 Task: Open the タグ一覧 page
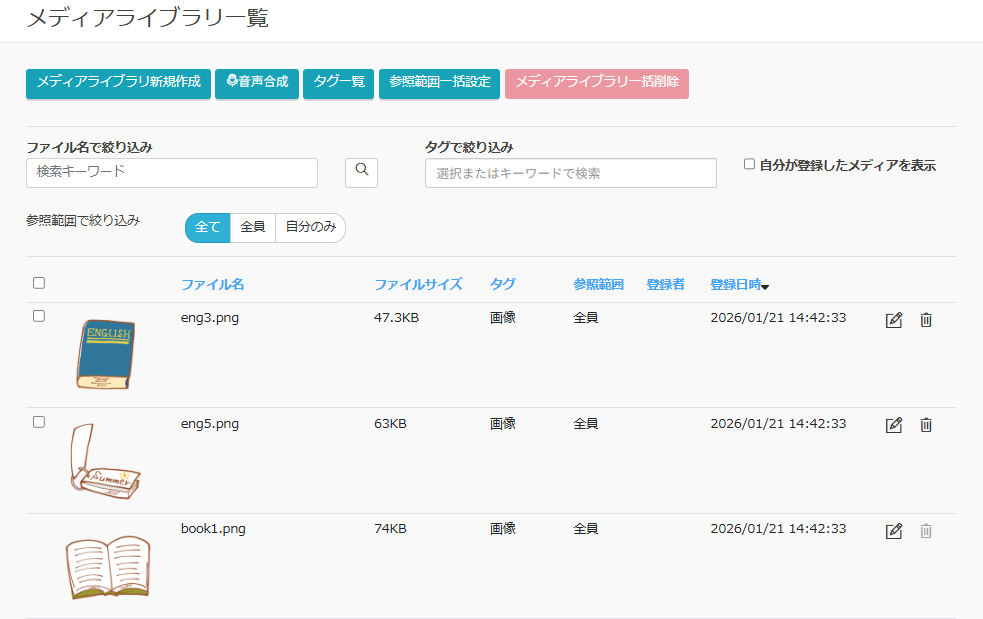pyautogui.click(x=338, y=83)
